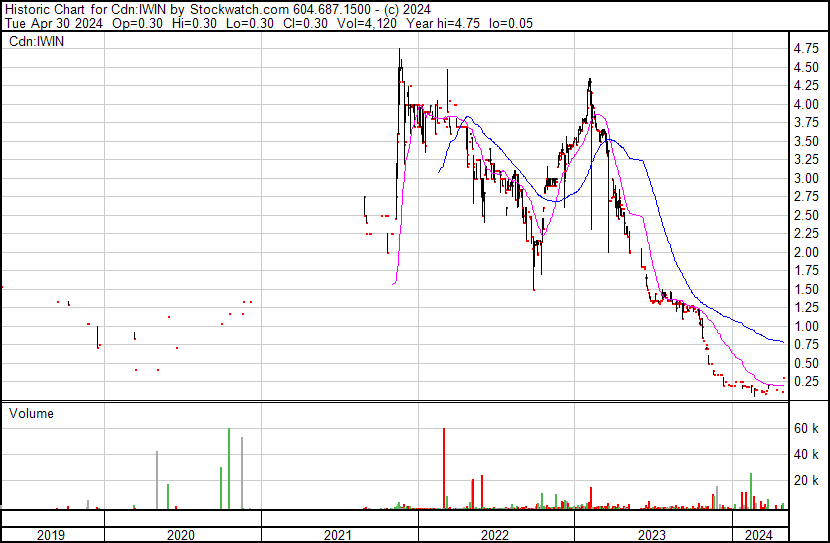Image resolution: width=830 pixels, height=543 pixels.
Task: Click the 1.50 price axis label
Action: tap(806, 289)
